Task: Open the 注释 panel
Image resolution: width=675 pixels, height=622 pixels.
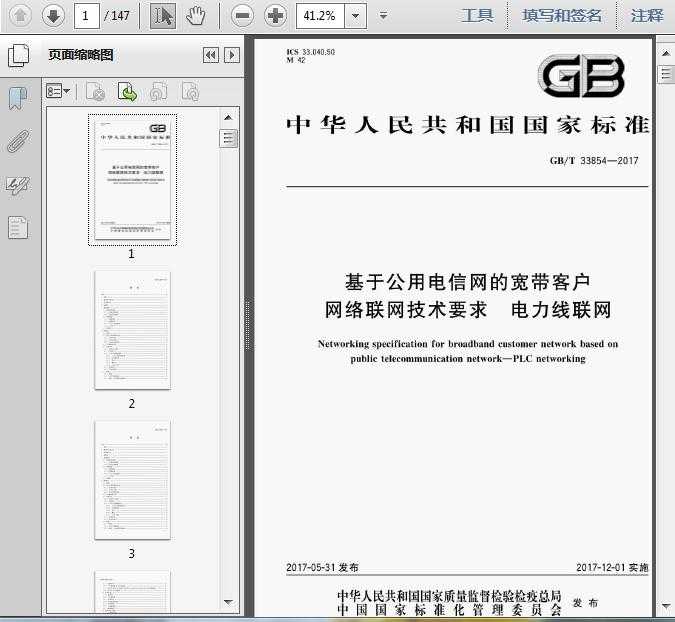Action: [647, 16]
